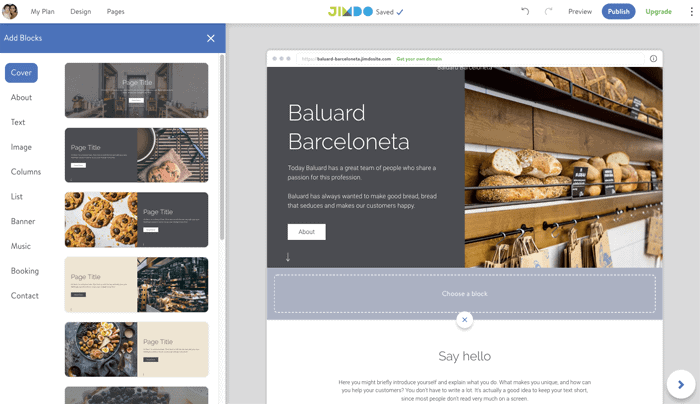Select the List block category
This screenshot has height=404, width=700.
pos(17,196)
